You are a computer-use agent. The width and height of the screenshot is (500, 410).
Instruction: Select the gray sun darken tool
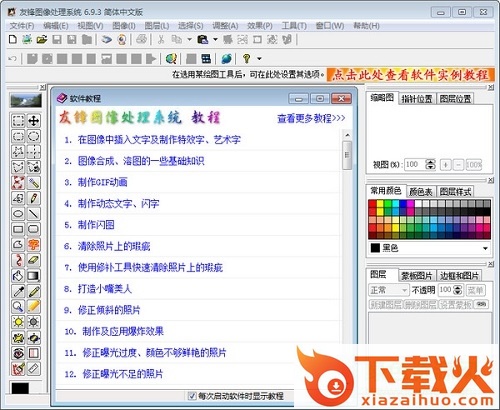click(34, 322)
